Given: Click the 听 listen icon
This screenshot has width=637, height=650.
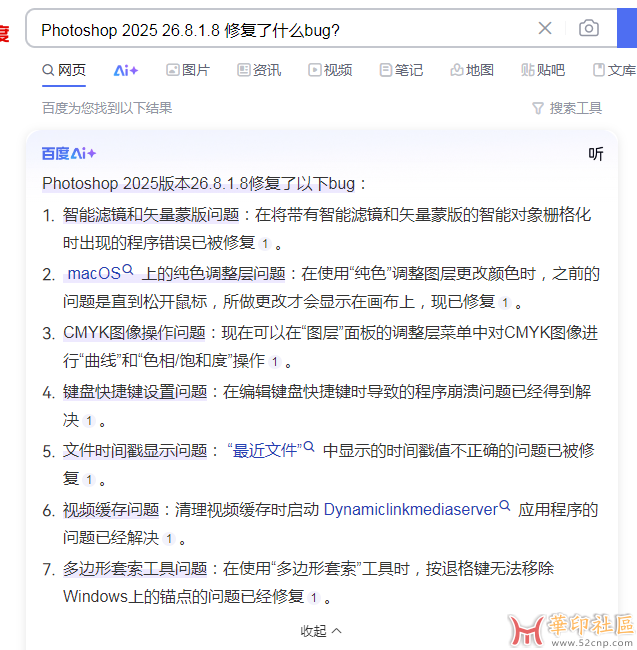Looking at the screenshot, I should pyautogui.click(x=596, y=154).
